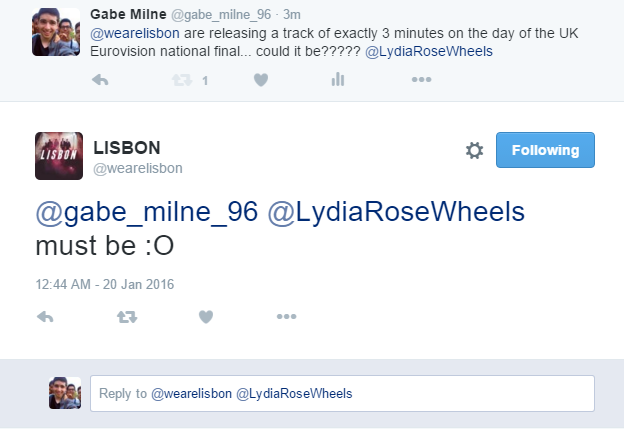Open @gabe_milne_96 mention in LISBON's reply
624x429 pixels.
point(147,211)
